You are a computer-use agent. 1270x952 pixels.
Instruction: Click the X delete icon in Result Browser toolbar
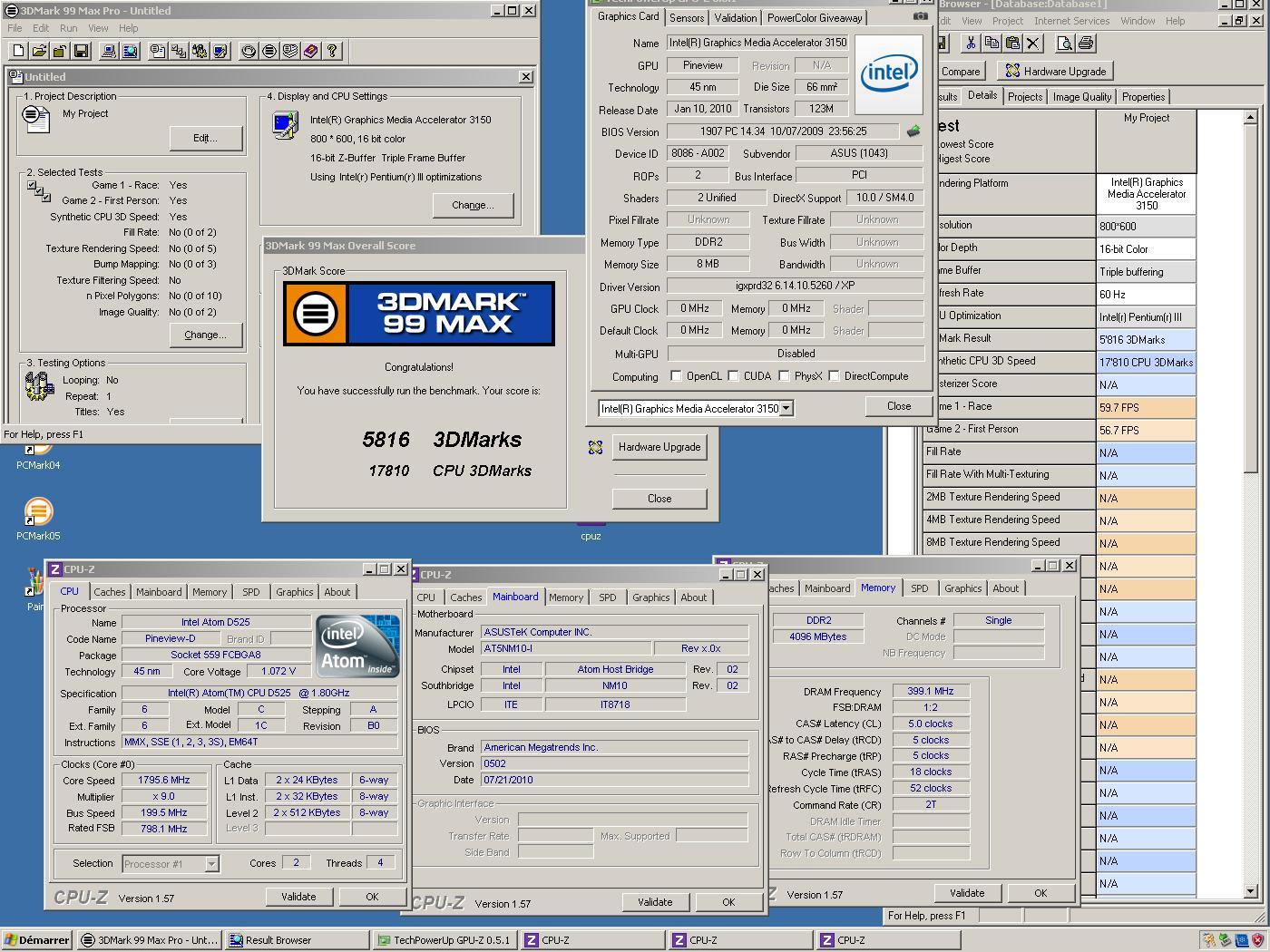[1033, 43]
